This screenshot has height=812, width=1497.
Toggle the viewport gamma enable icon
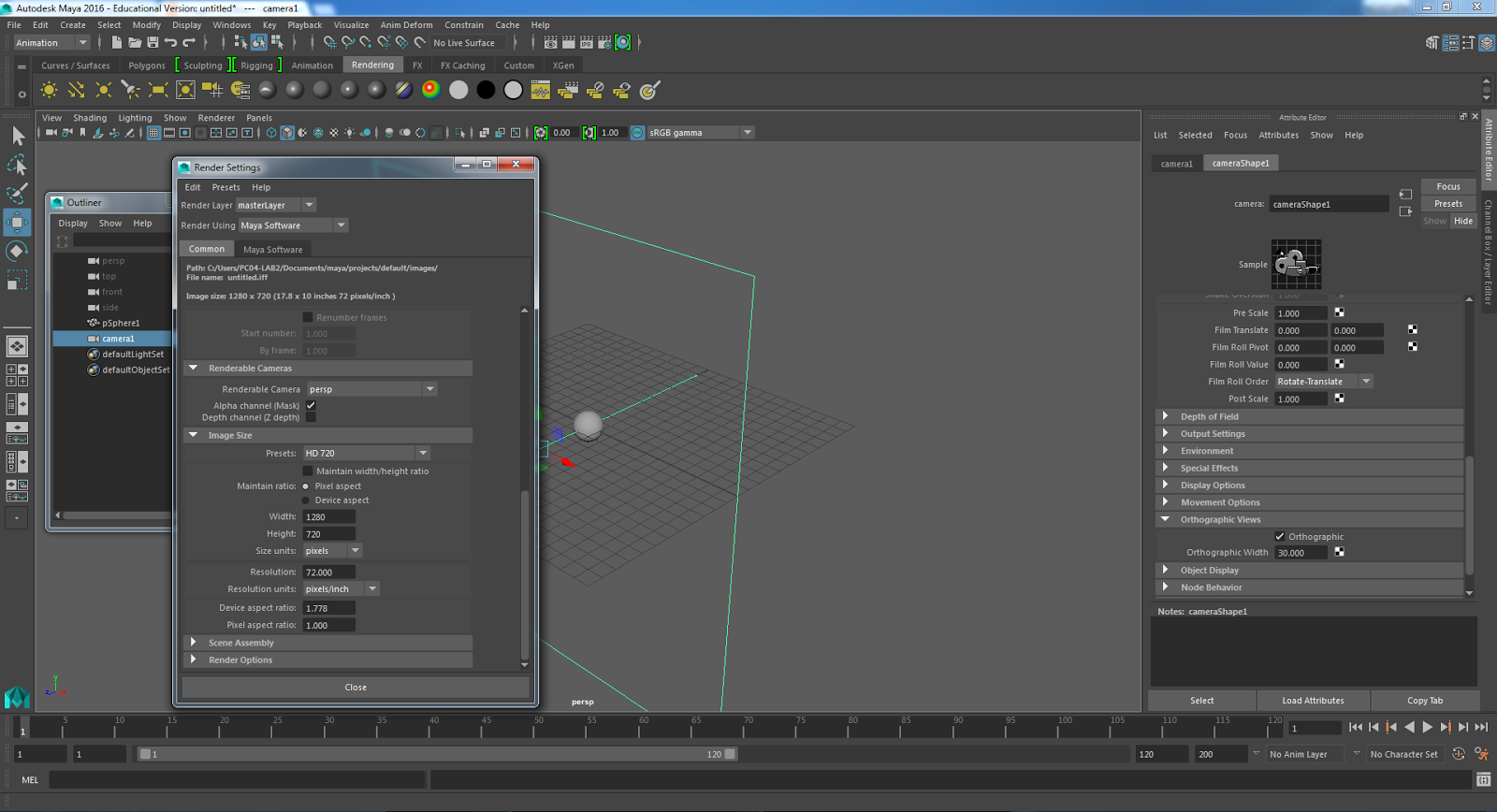(x=589, y=133)
